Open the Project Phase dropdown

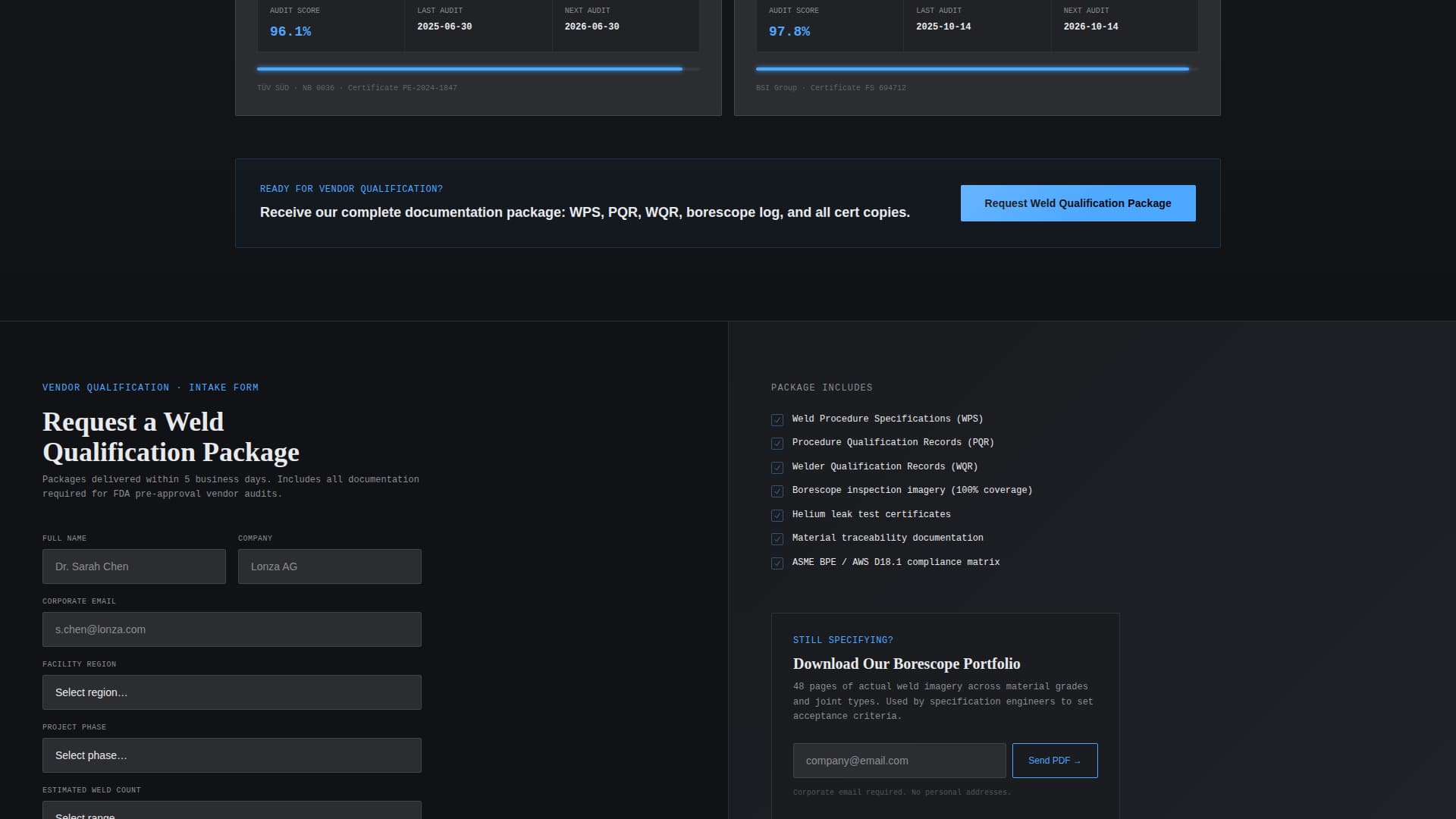point(231,755)
